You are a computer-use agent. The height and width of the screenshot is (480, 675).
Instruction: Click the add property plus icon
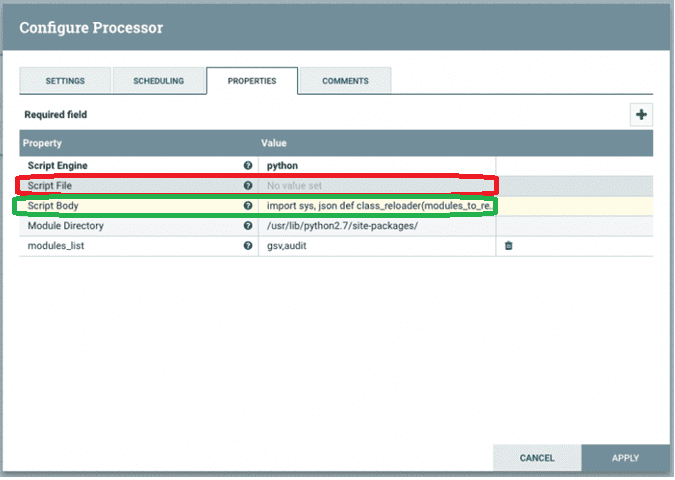pos(640,114)
